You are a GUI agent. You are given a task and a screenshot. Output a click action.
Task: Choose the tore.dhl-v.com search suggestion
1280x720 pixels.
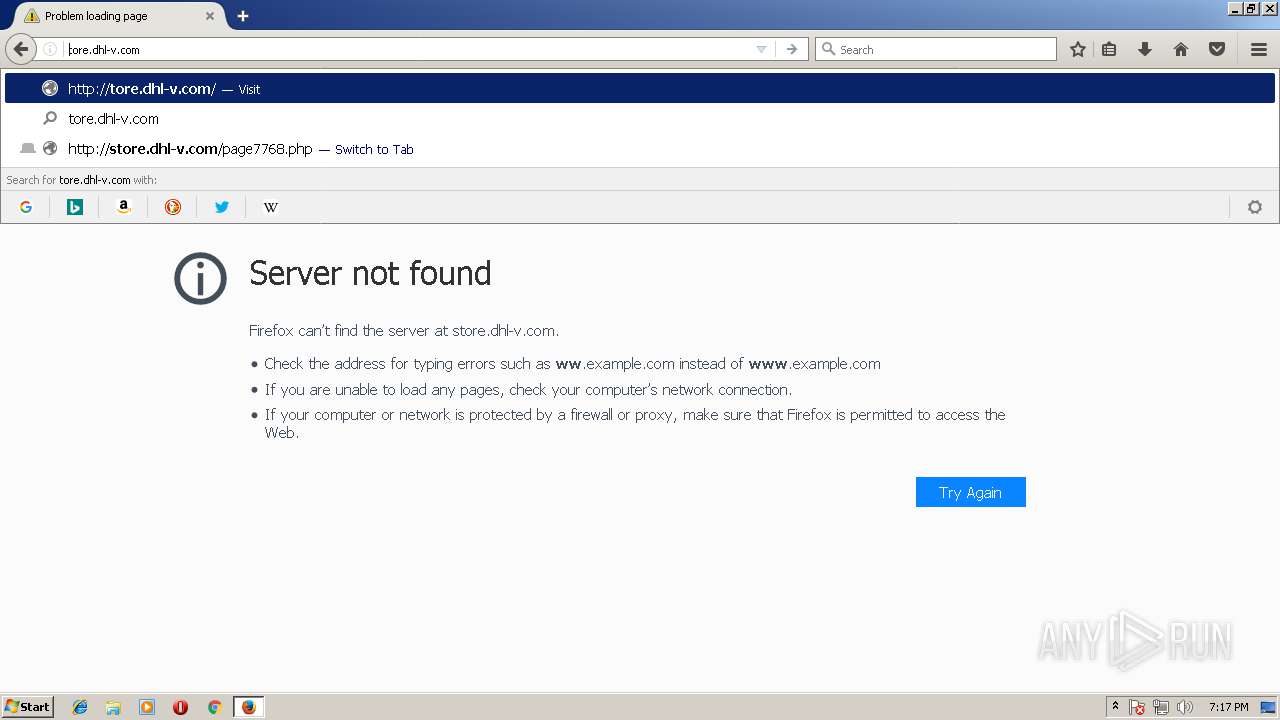pos(640,118)
